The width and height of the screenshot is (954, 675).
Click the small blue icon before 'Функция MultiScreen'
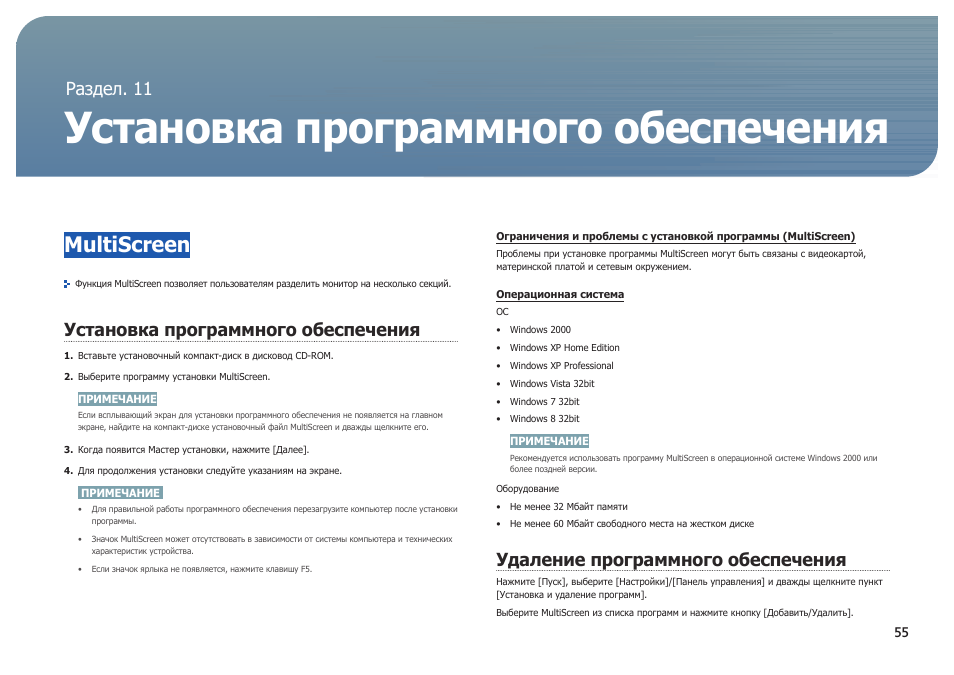(x=67, y=284)
